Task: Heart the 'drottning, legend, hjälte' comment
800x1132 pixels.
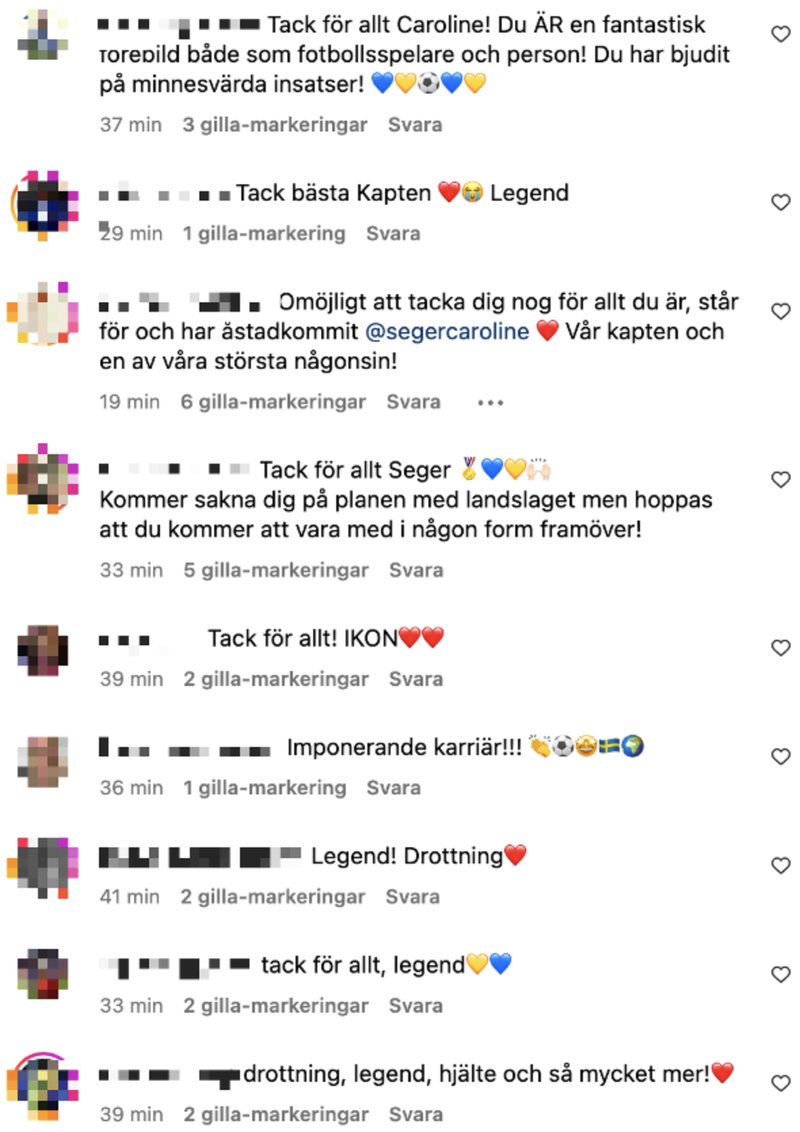Action: point(781,1083)
